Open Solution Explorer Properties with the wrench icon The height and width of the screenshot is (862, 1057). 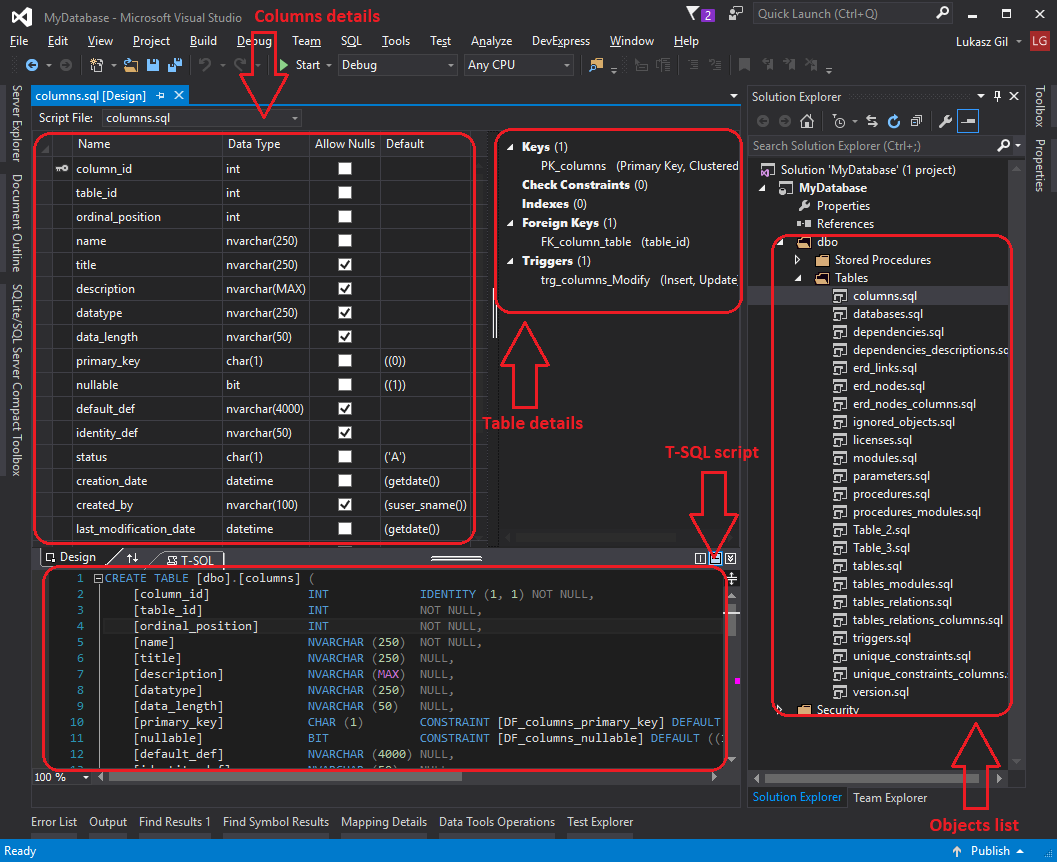945,120
